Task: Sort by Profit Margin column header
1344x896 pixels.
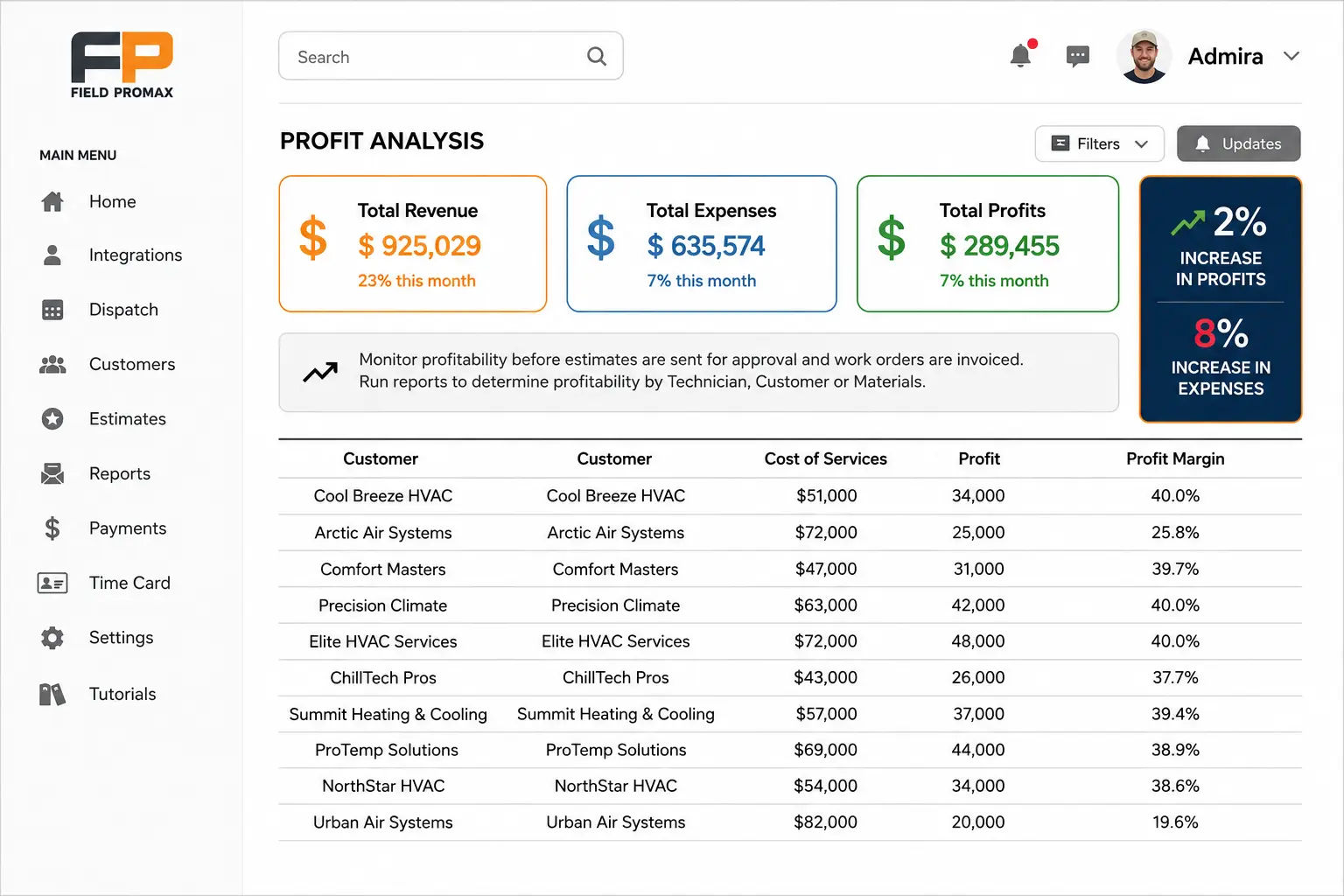Action: (x=1175, y=458)
